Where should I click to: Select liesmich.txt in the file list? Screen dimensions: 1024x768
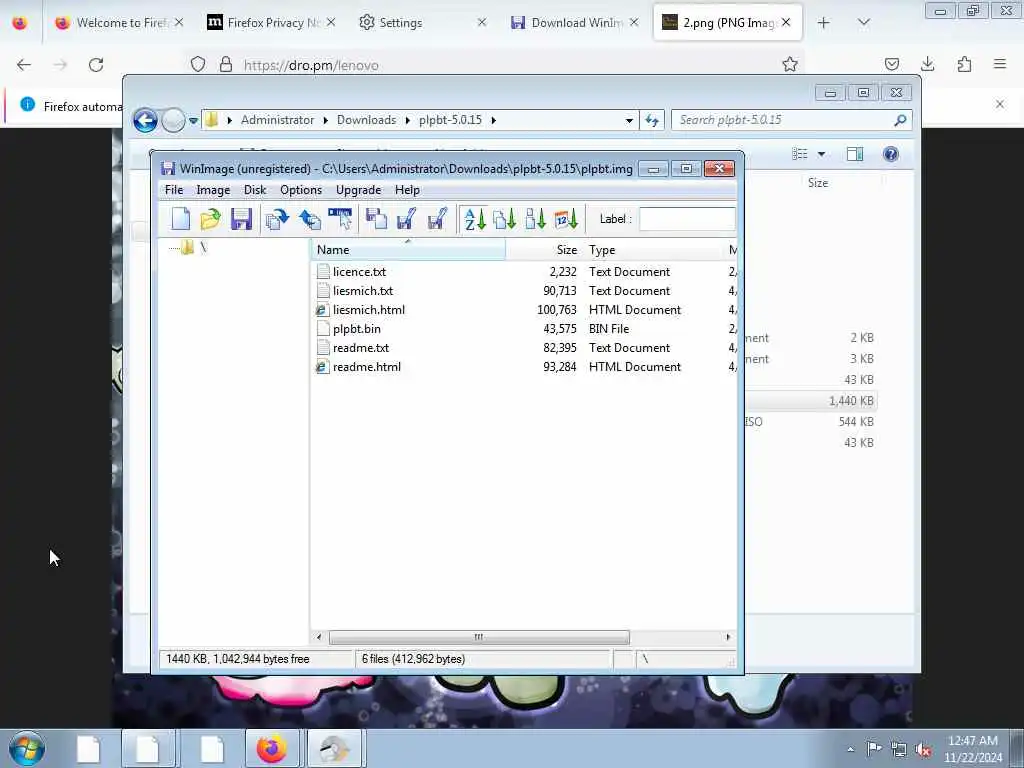[x=363, y=291]
